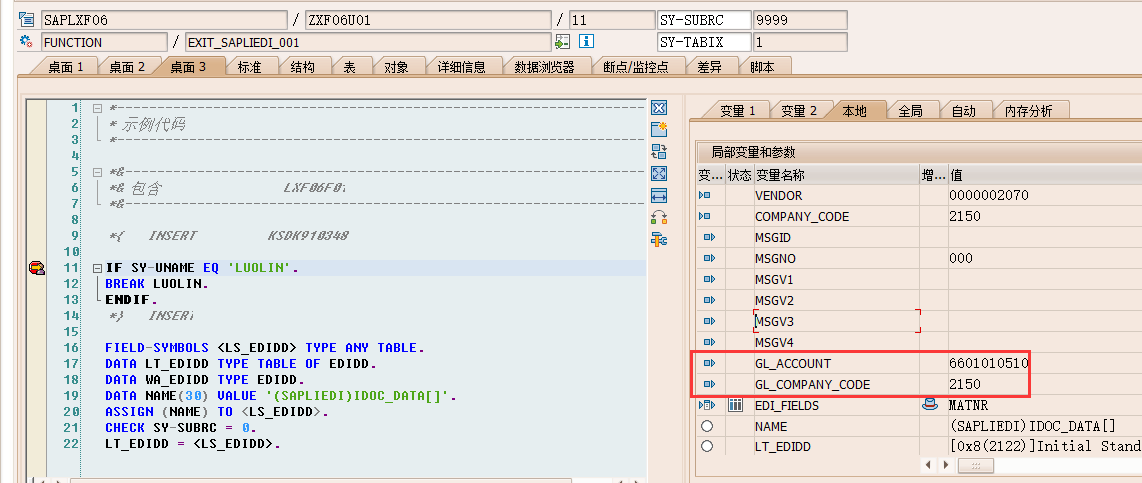Click the close tool icon beside the code editor
Image resolution: width=1142 pixels, height=483 pixels.
click(x=659, y=108)
